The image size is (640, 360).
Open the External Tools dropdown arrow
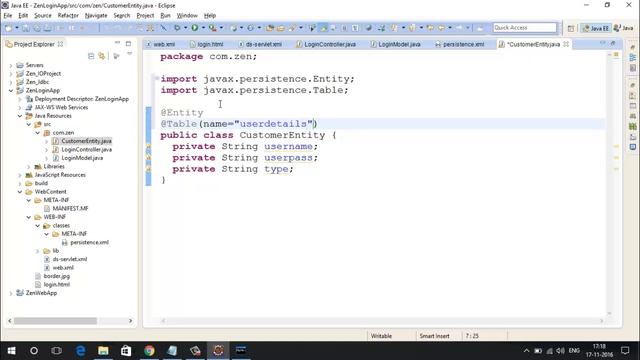221,28
